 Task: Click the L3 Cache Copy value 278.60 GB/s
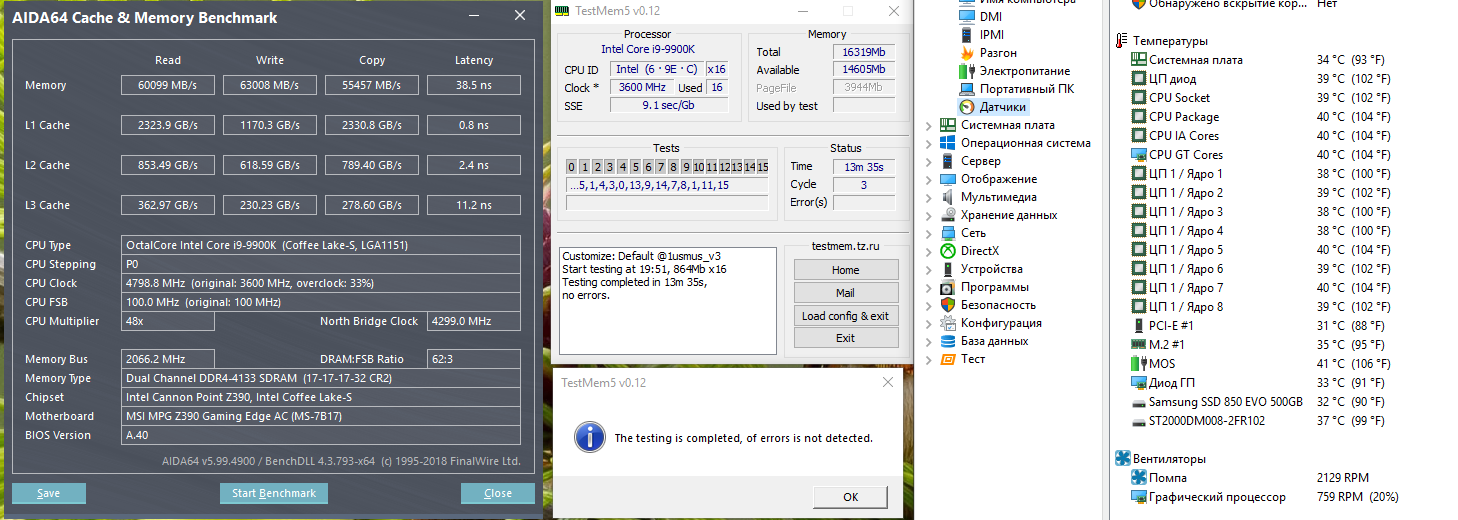tap(372, 205)
